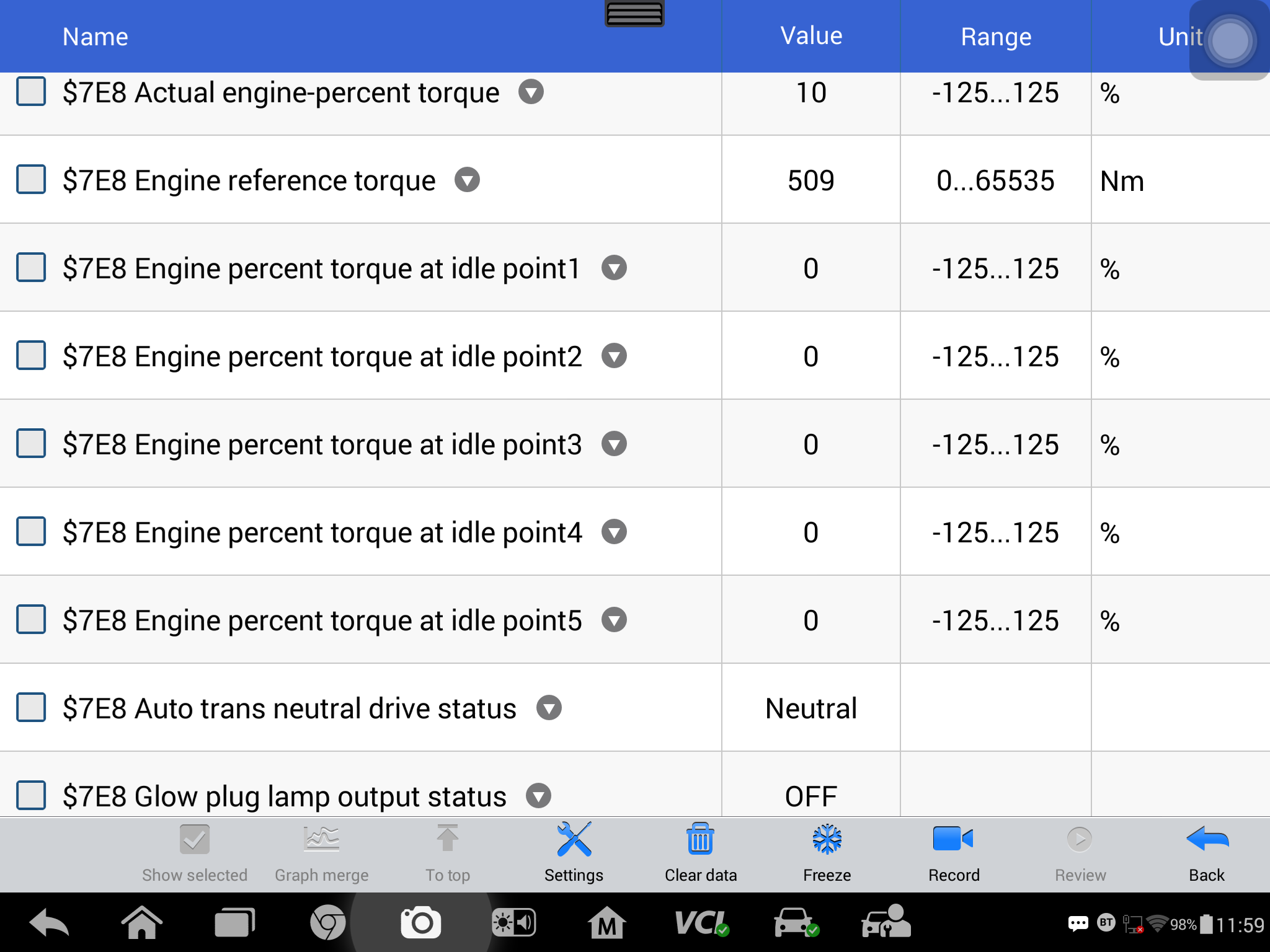
Task: Tap the Name column header
Action: point(95,37)
